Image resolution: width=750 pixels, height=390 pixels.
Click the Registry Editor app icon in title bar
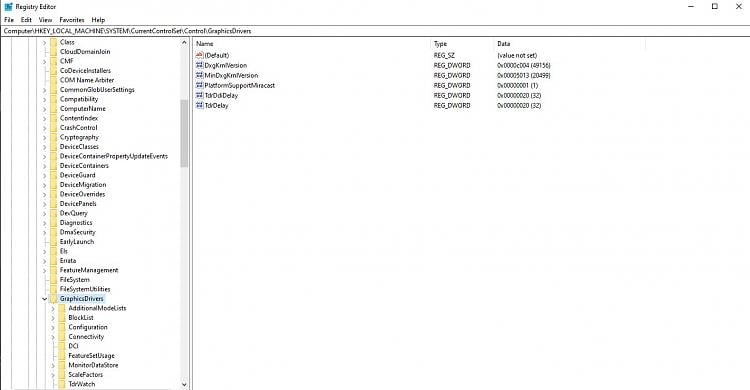click(8, 7)
